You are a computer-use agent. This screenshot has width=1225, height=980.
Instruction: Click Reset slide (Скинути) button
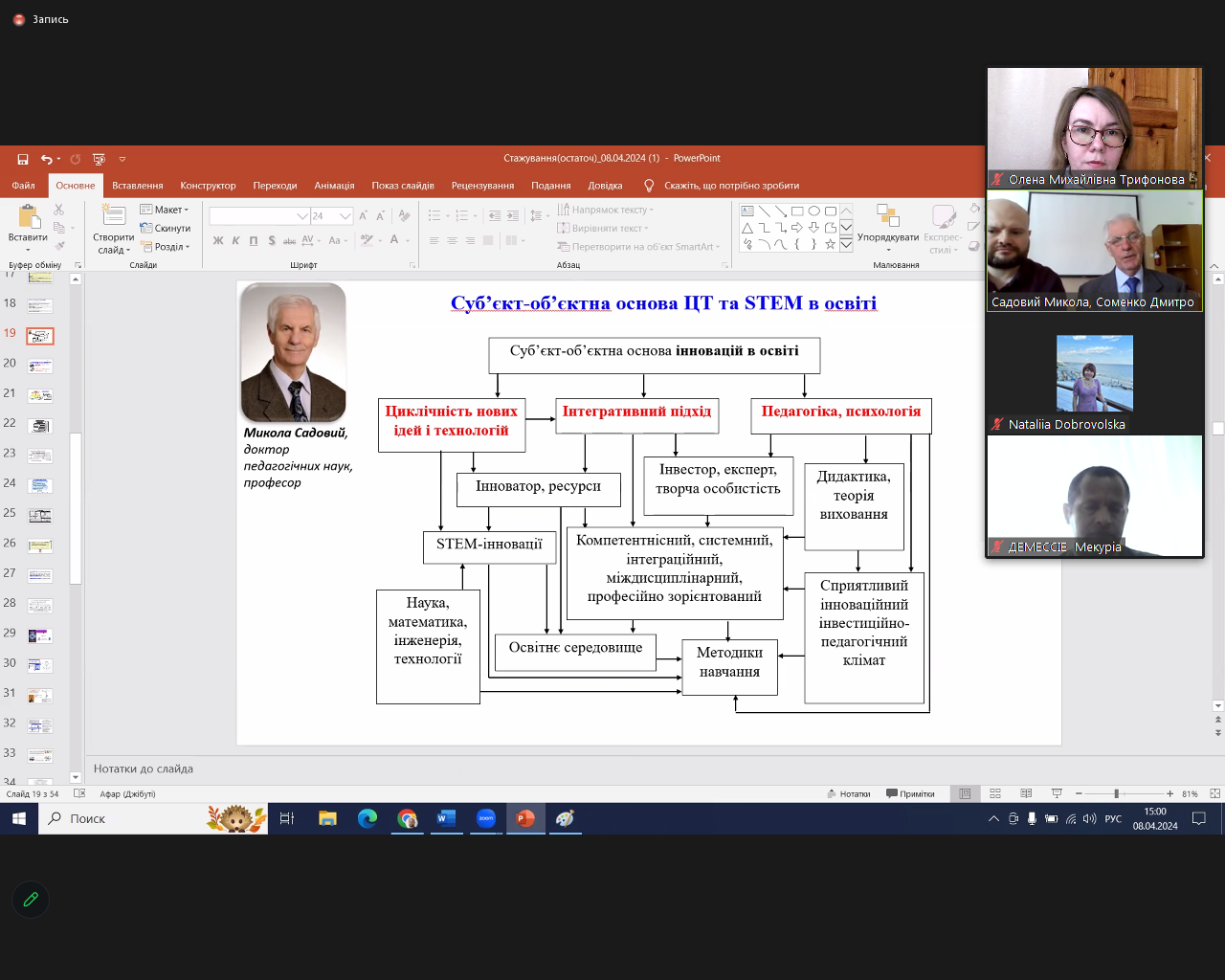point(166,228)
